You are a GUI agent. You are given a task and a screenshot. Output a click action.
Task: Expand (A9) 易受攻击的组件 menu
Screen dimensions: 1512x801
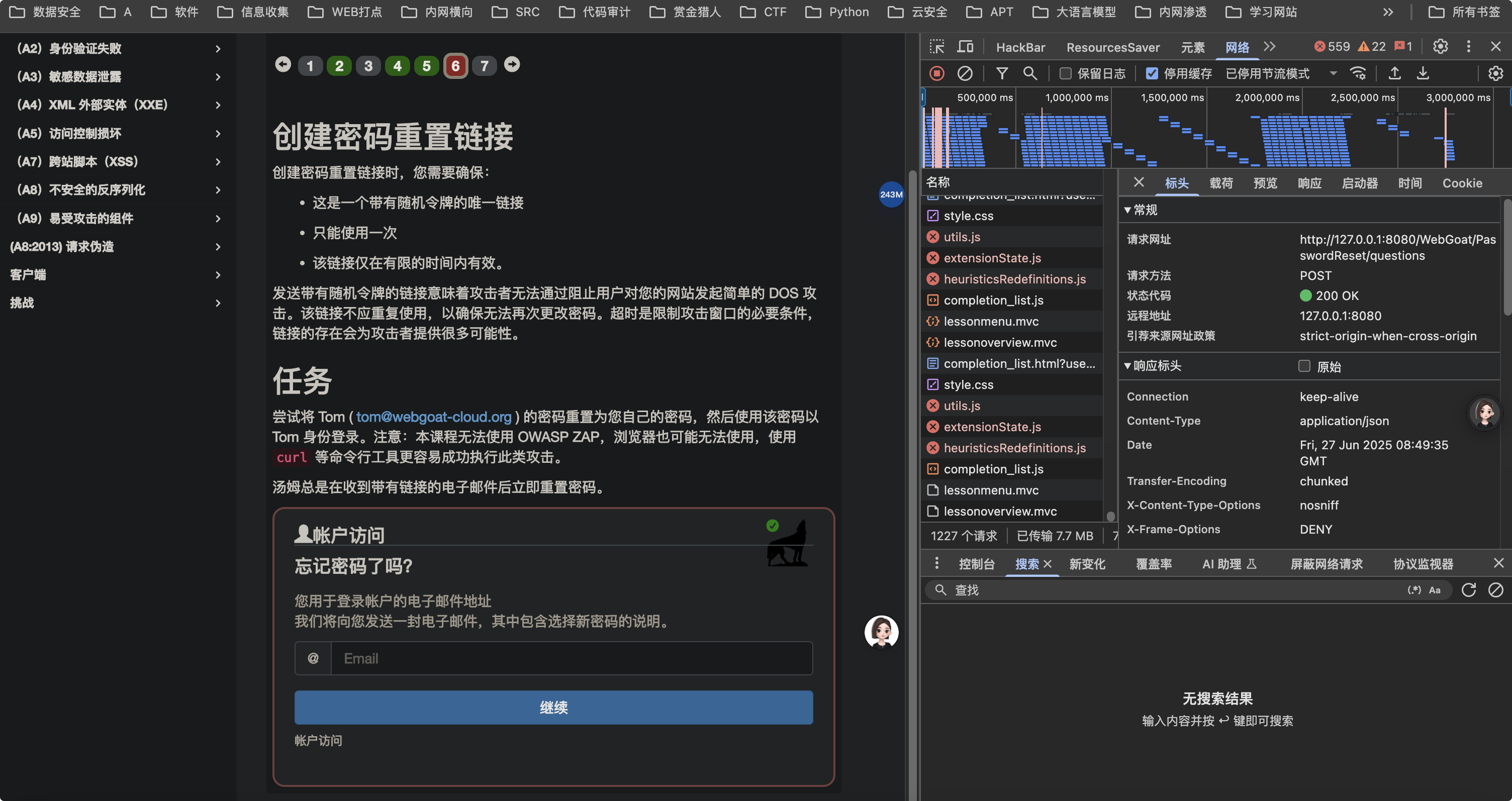click(x=118, y=219)
